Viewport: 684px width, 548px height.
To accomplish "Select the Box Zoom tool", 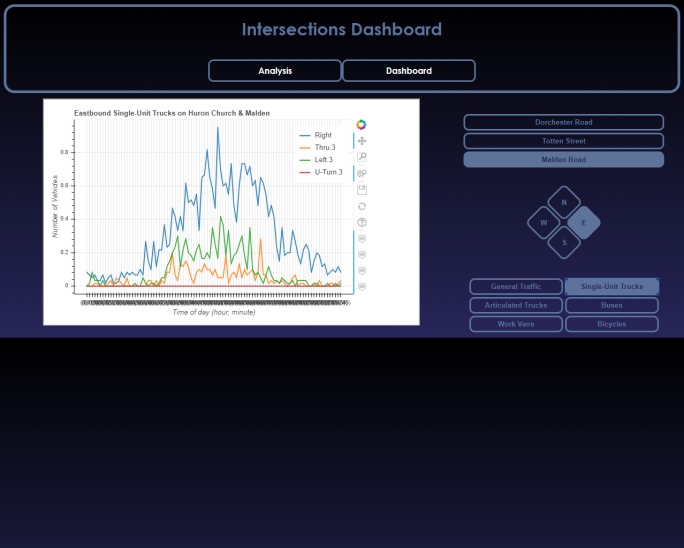I will click(x=362, y=157).
